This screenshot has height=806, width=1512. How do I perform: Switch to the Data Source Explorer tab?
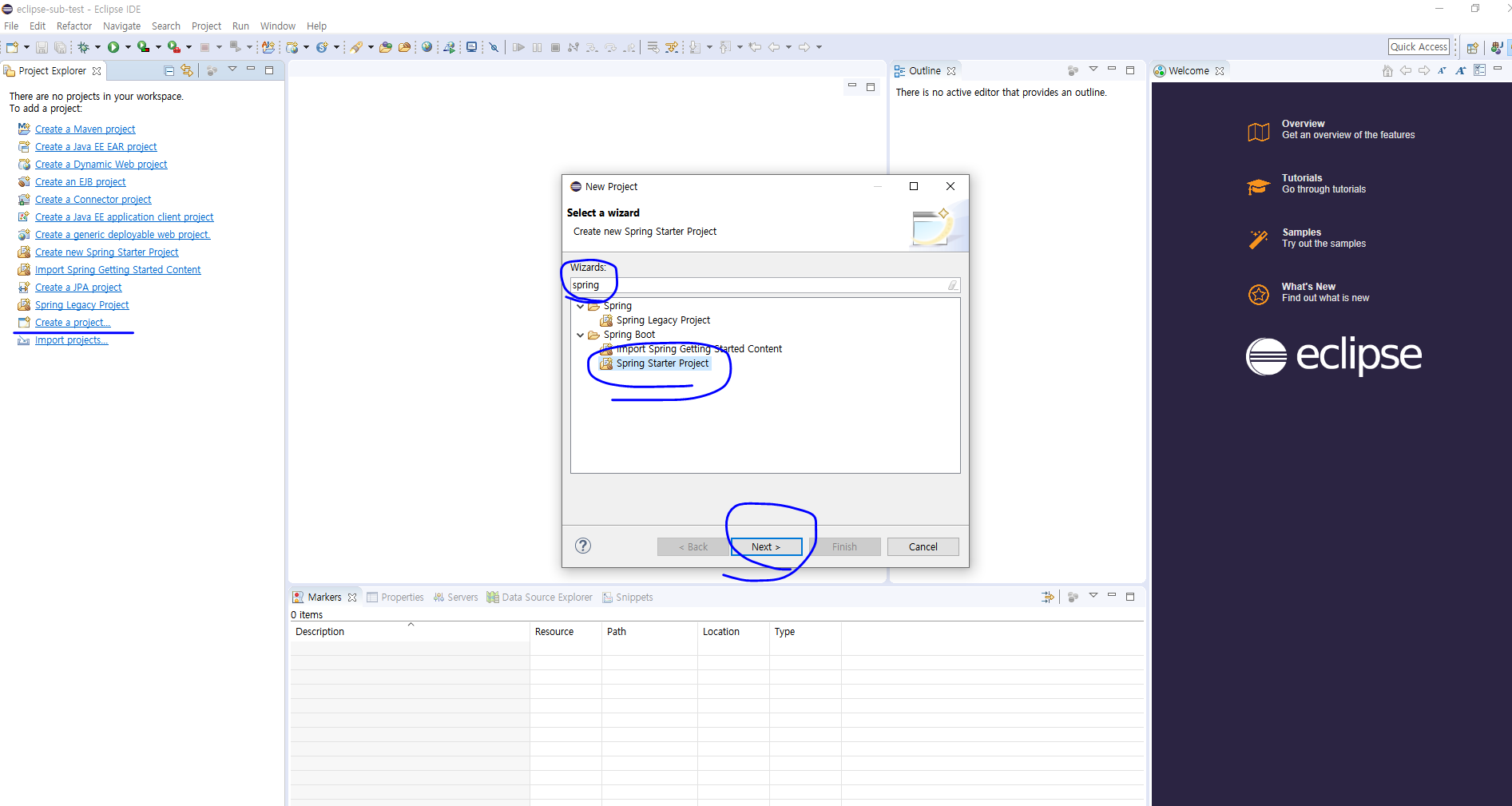coord(540,597)
